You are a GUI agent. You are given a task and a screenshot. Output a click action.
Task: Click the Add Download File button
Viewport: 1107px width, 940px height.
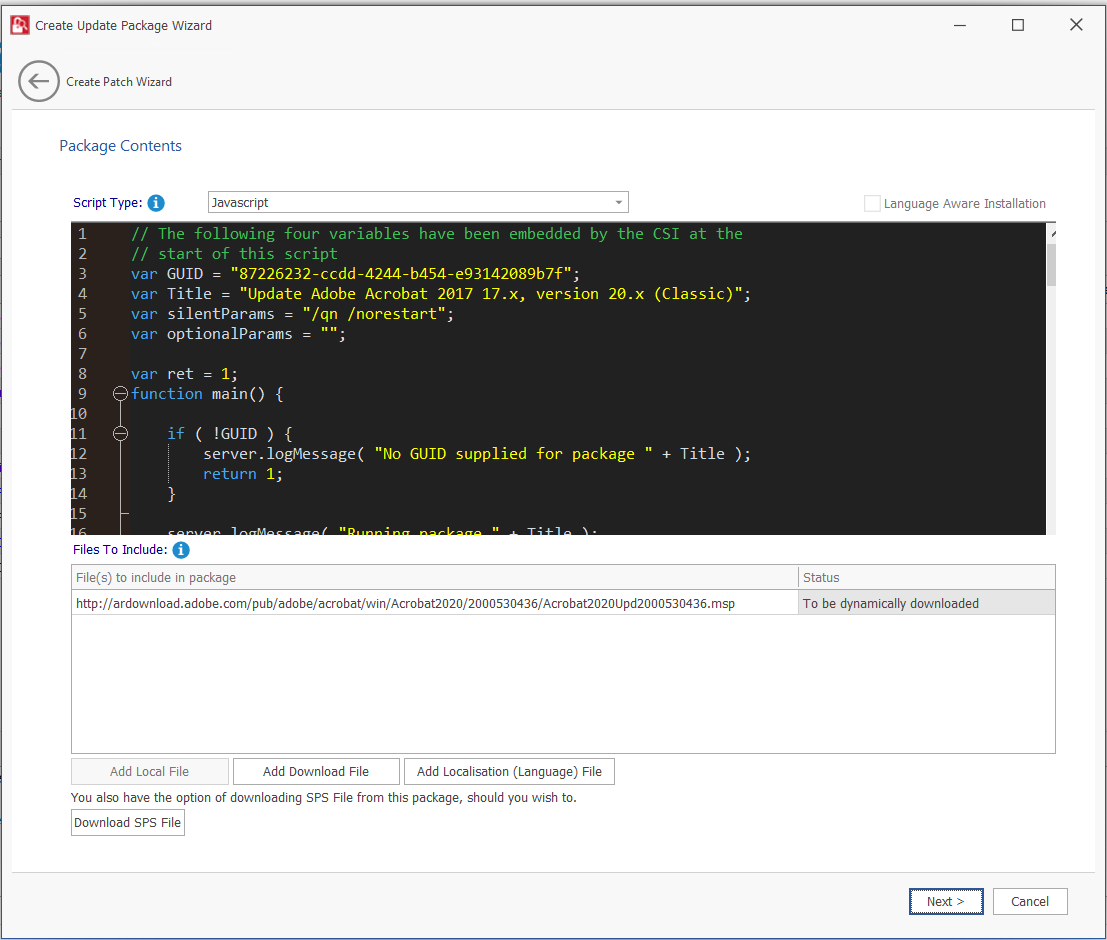[x=316, y=771]
